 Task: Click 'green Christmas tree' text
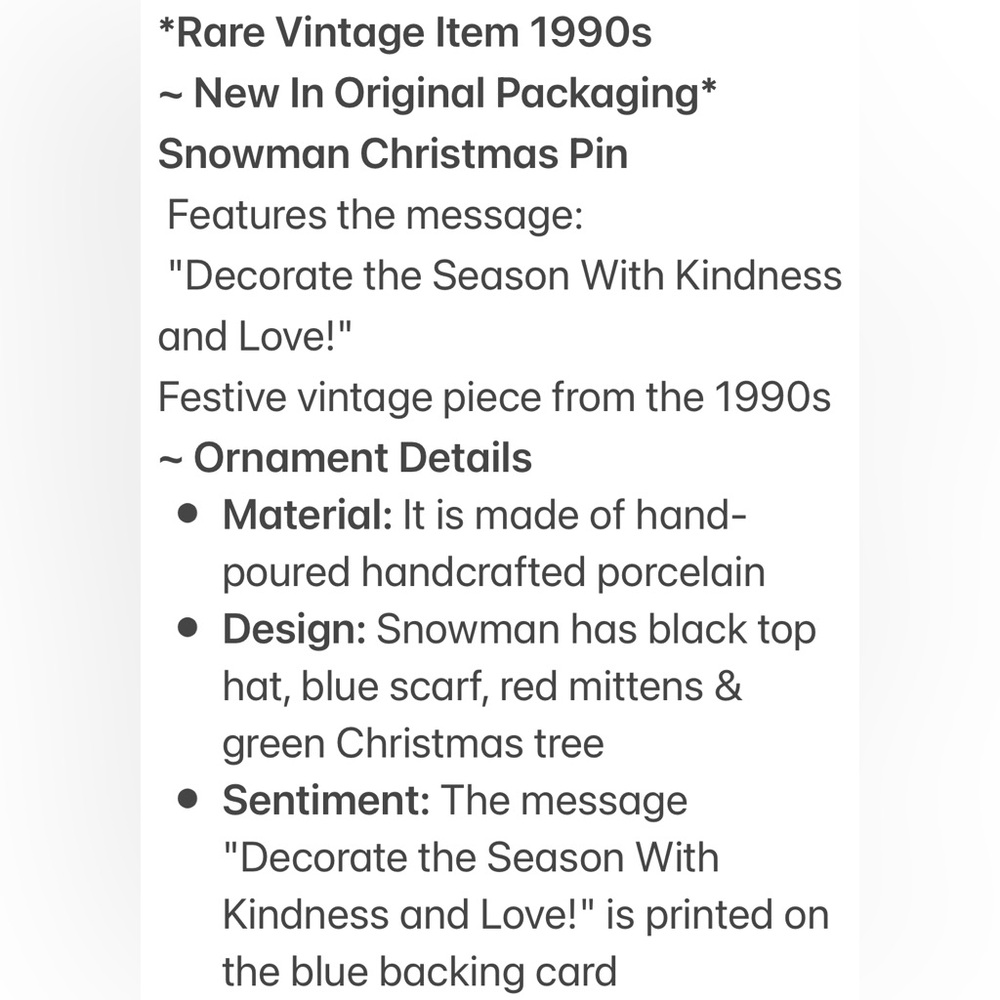coord(413,744)
